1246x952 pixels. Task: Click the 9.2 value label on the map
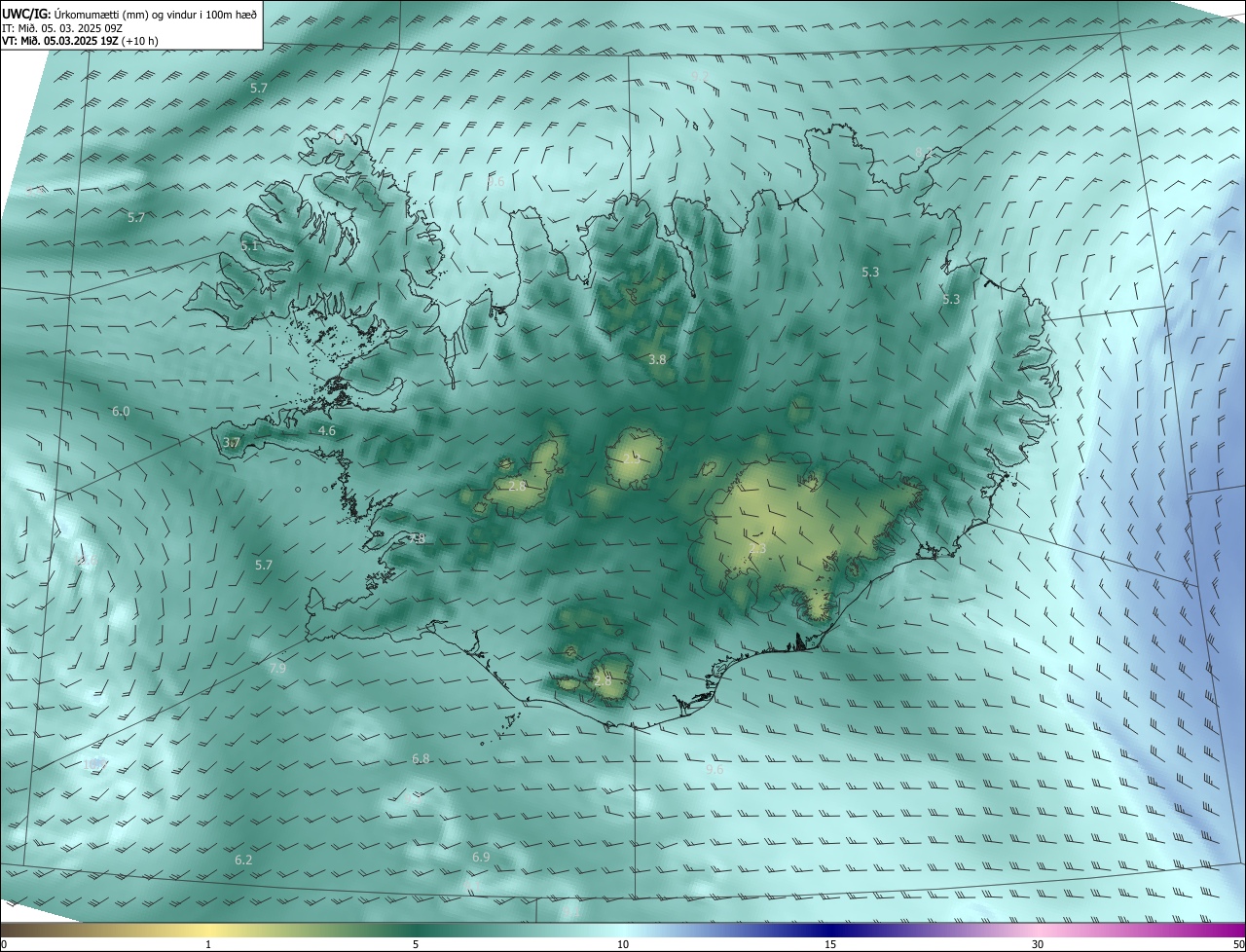pyautogui.click(x=700, y=76)
